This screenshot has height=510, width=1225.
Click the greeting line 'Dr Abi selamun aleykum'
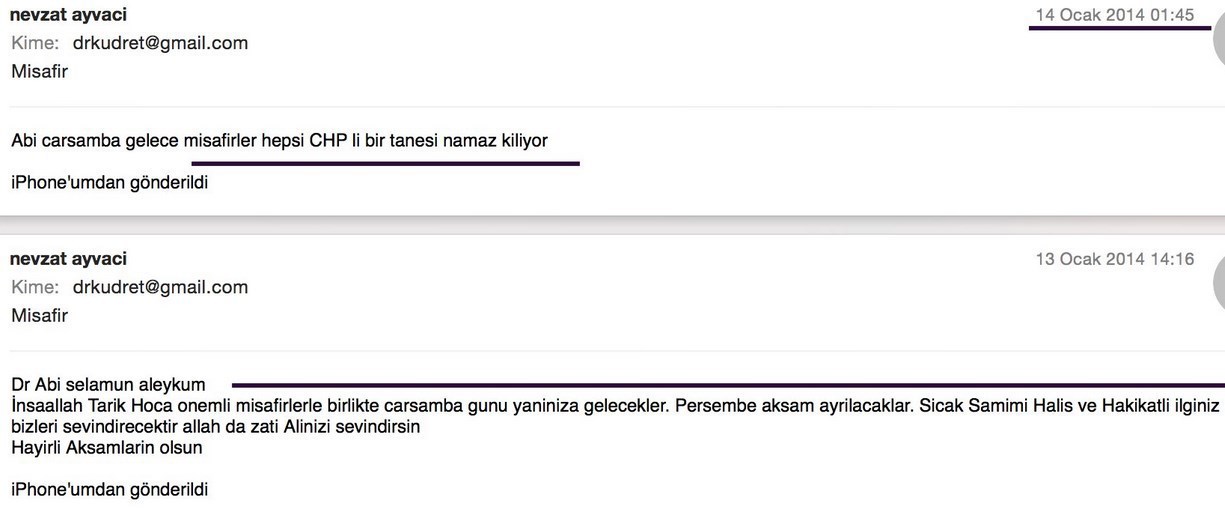tap(108, 385)
